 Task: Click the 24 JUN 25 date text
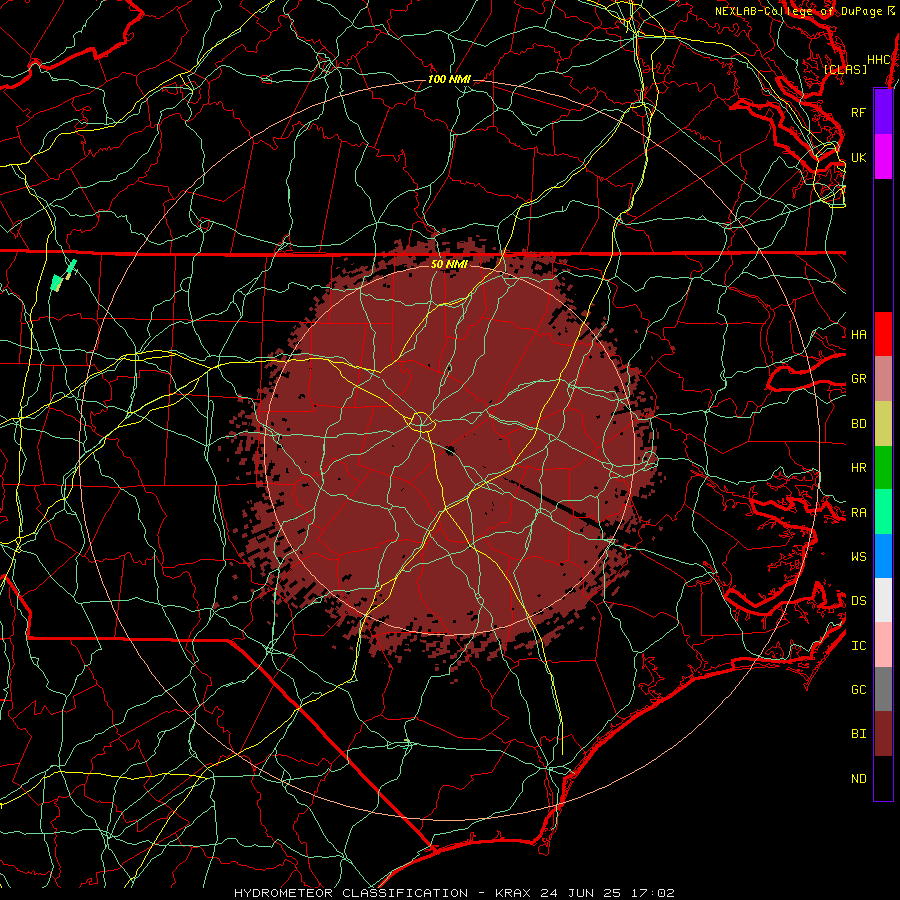point(582,893)
